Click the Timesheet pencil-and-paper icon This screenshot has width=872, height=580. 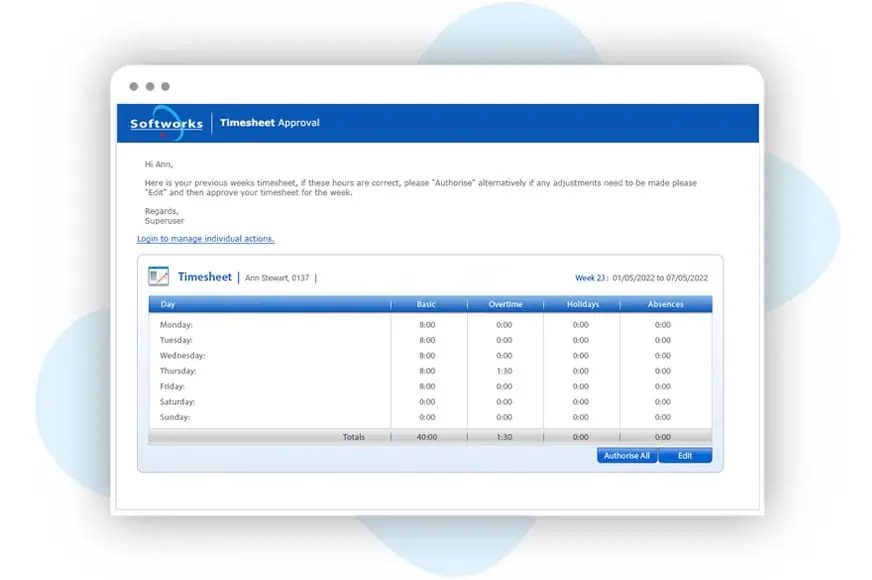[x=158, y=276]
